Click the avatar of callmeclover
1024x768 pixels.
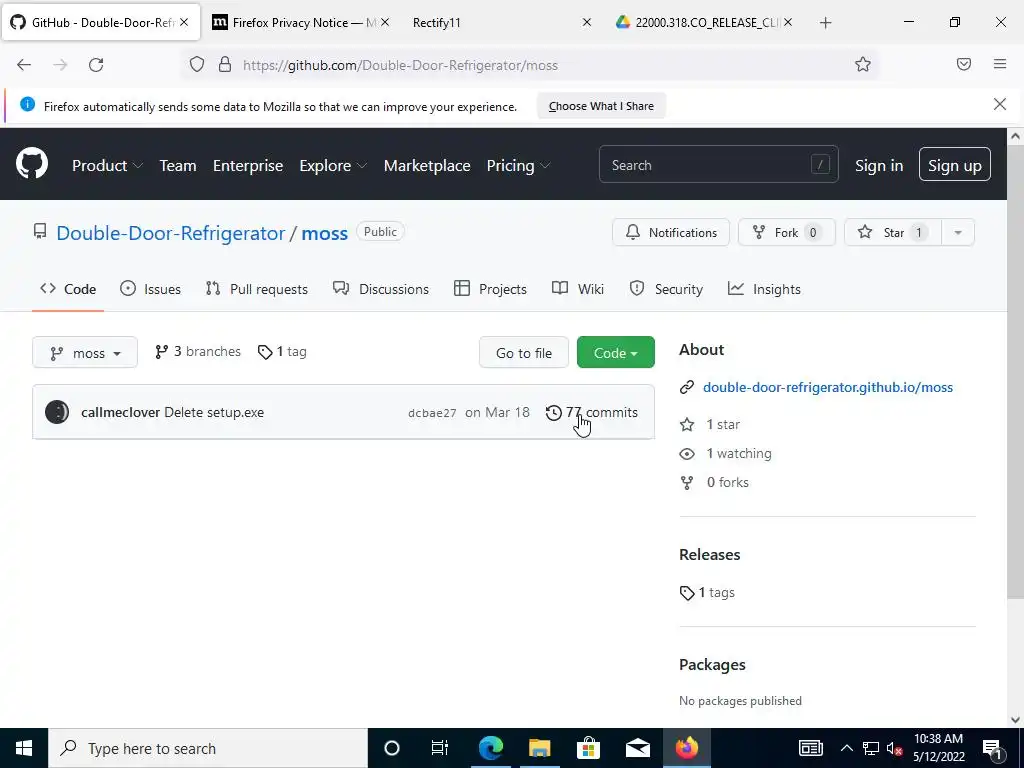pos(57,412)
